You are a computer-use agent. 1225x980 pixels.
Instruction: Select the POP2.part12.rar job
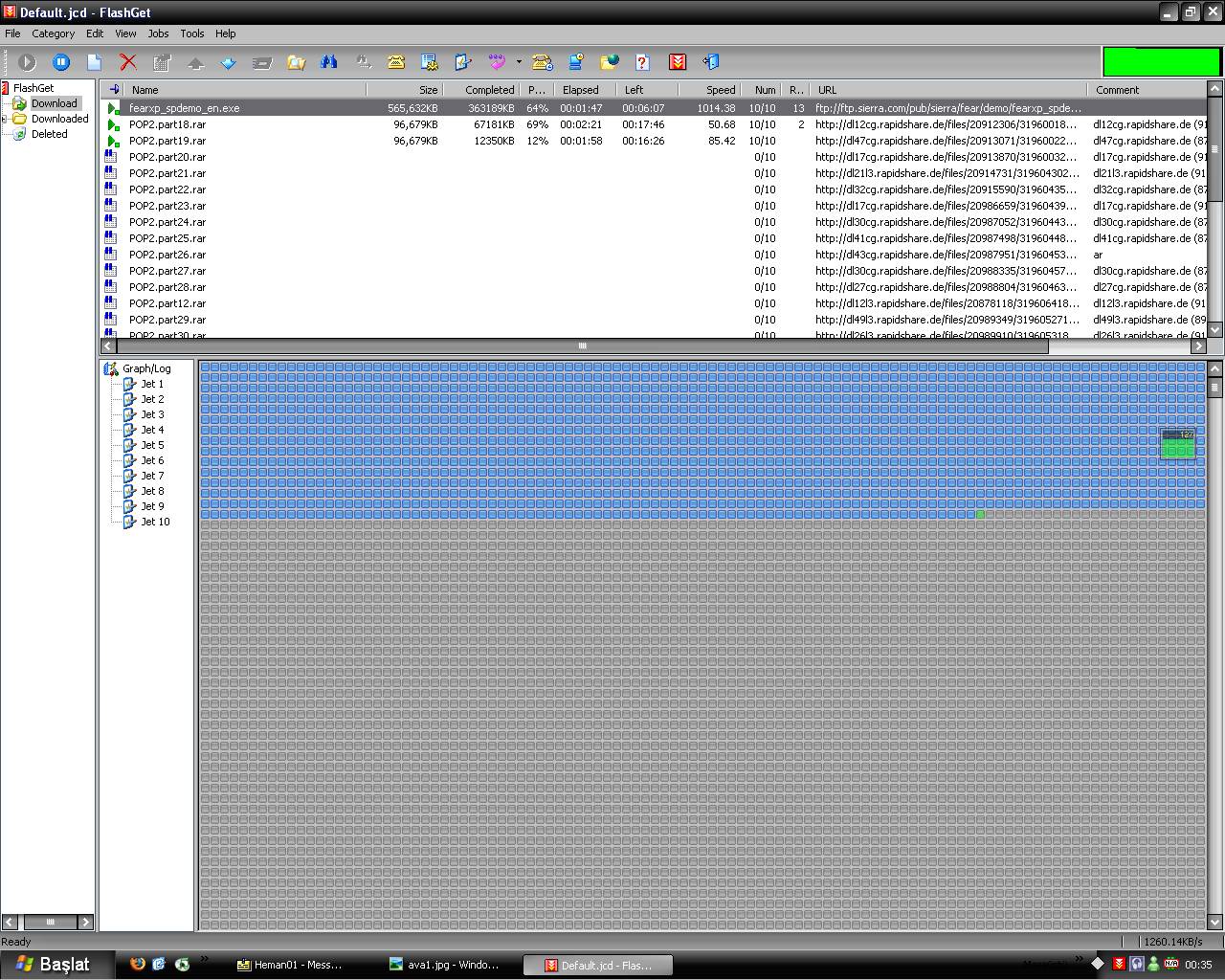pyautogui.click(x=655, y=303)
